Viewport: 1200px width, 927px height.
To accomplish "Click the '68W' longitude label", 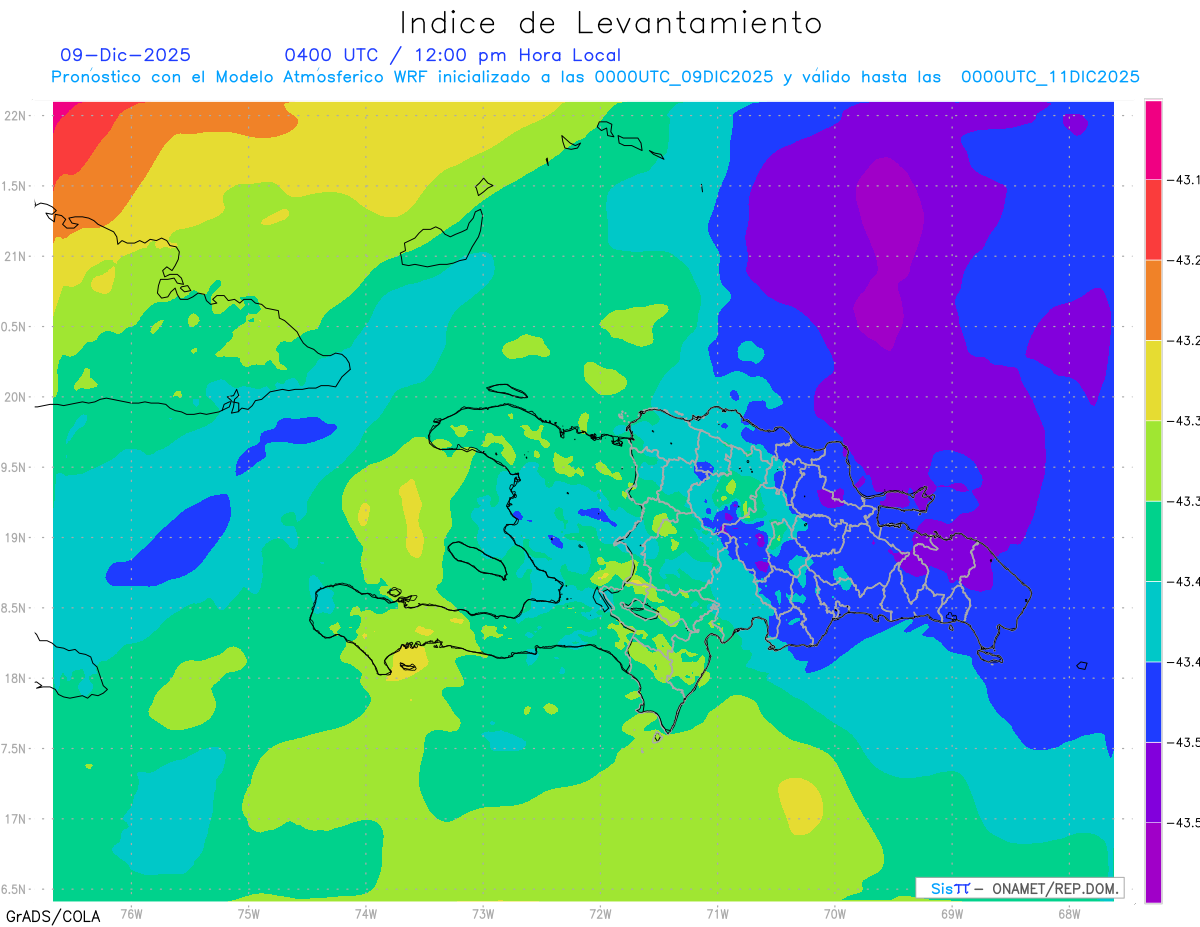I will point(1069,914).
